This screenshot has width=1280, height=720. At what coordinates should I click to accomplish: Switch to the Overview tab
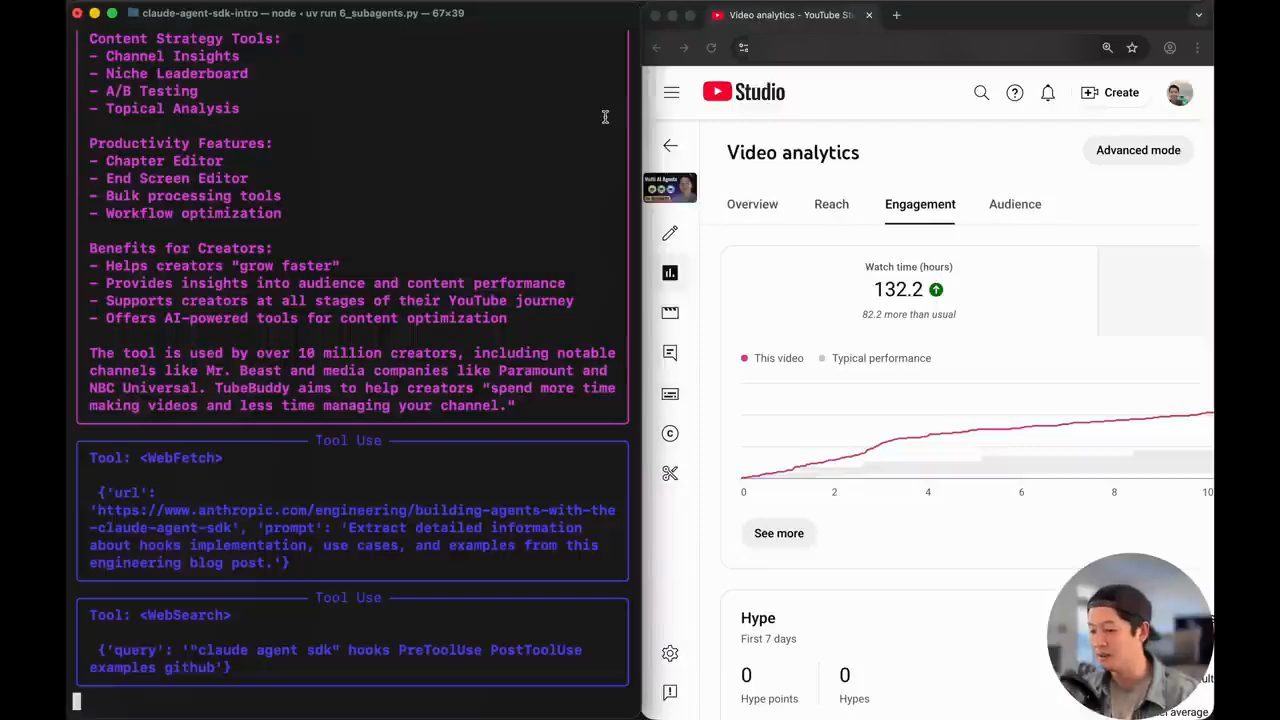click(752, 204)
